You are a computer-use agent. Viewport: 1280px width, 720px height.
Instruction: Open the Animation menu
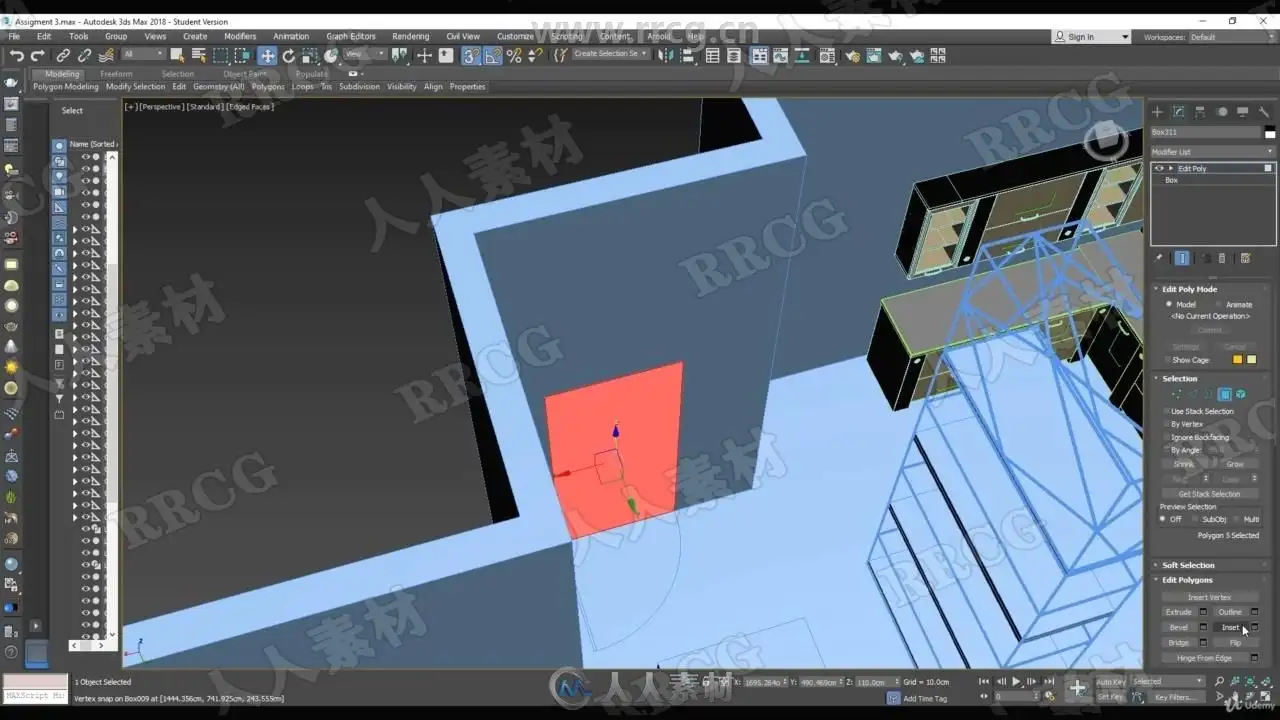(291, 36)
